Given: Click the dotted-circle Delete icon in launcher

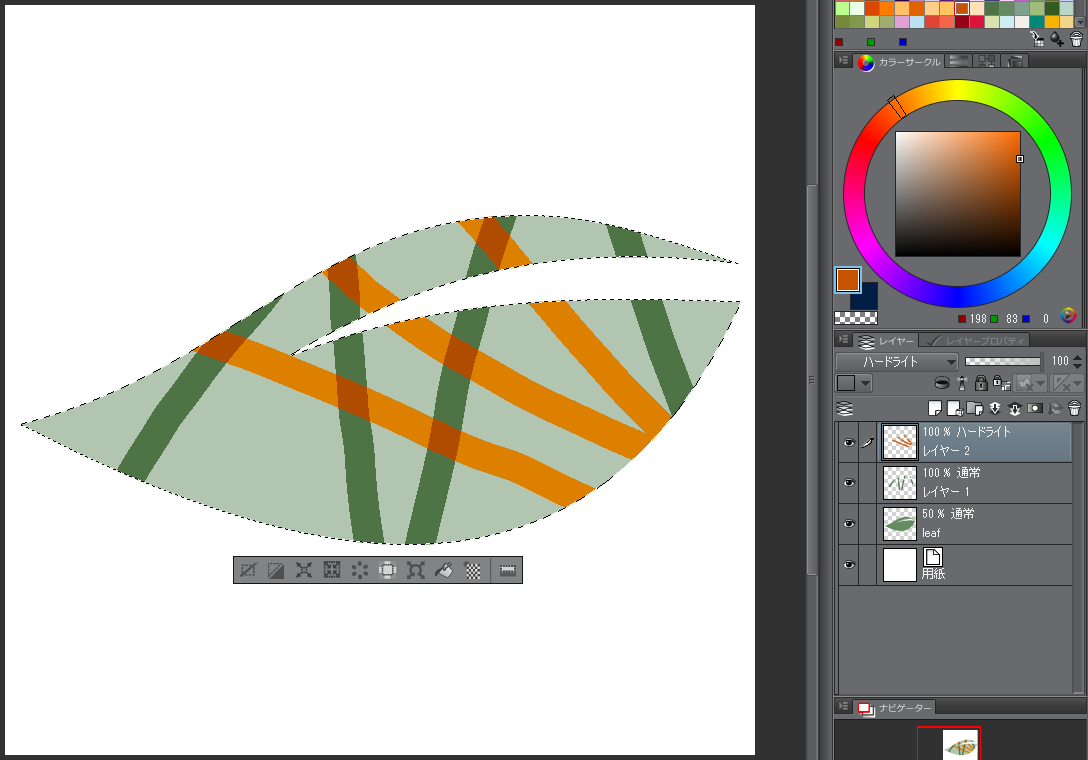Looking at the screenshot, I should [x=359, y=571].
